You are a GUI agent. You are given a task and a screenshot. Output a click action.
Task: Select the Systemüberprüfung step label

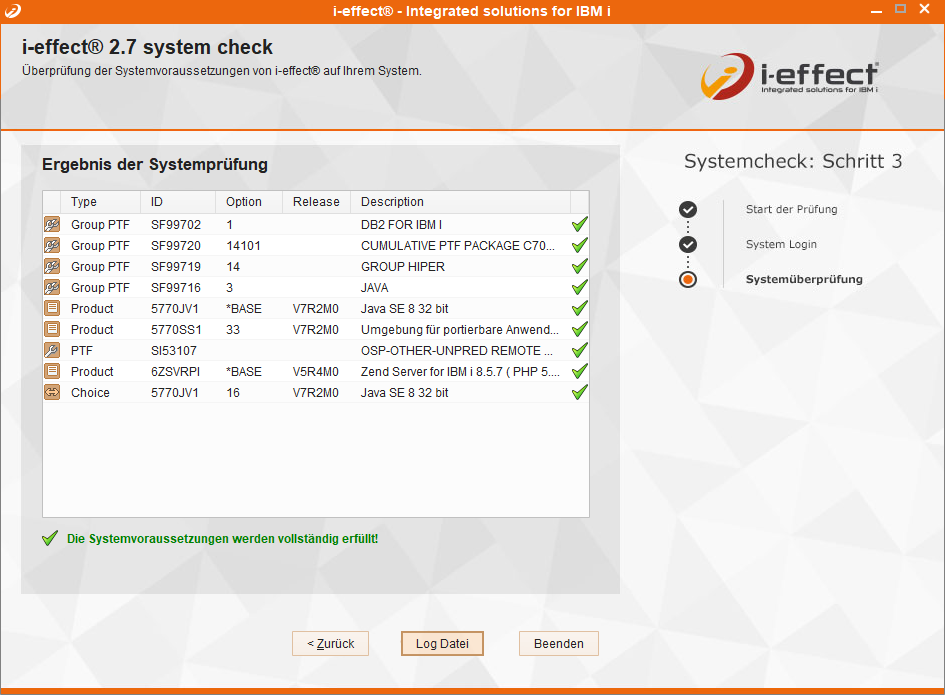(804, 279)
